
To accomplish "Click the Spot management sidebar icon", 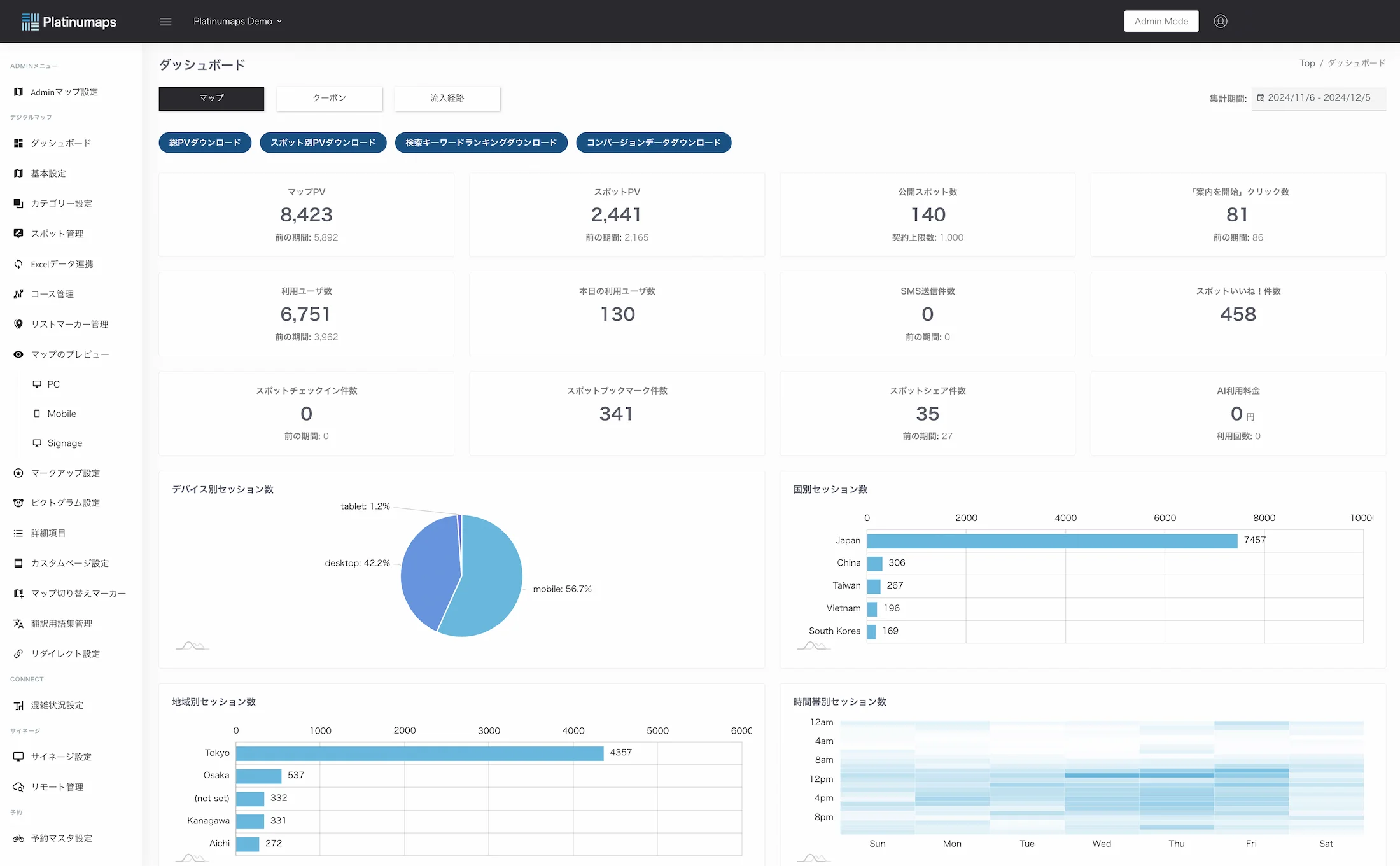I will (x=18, y=234).
